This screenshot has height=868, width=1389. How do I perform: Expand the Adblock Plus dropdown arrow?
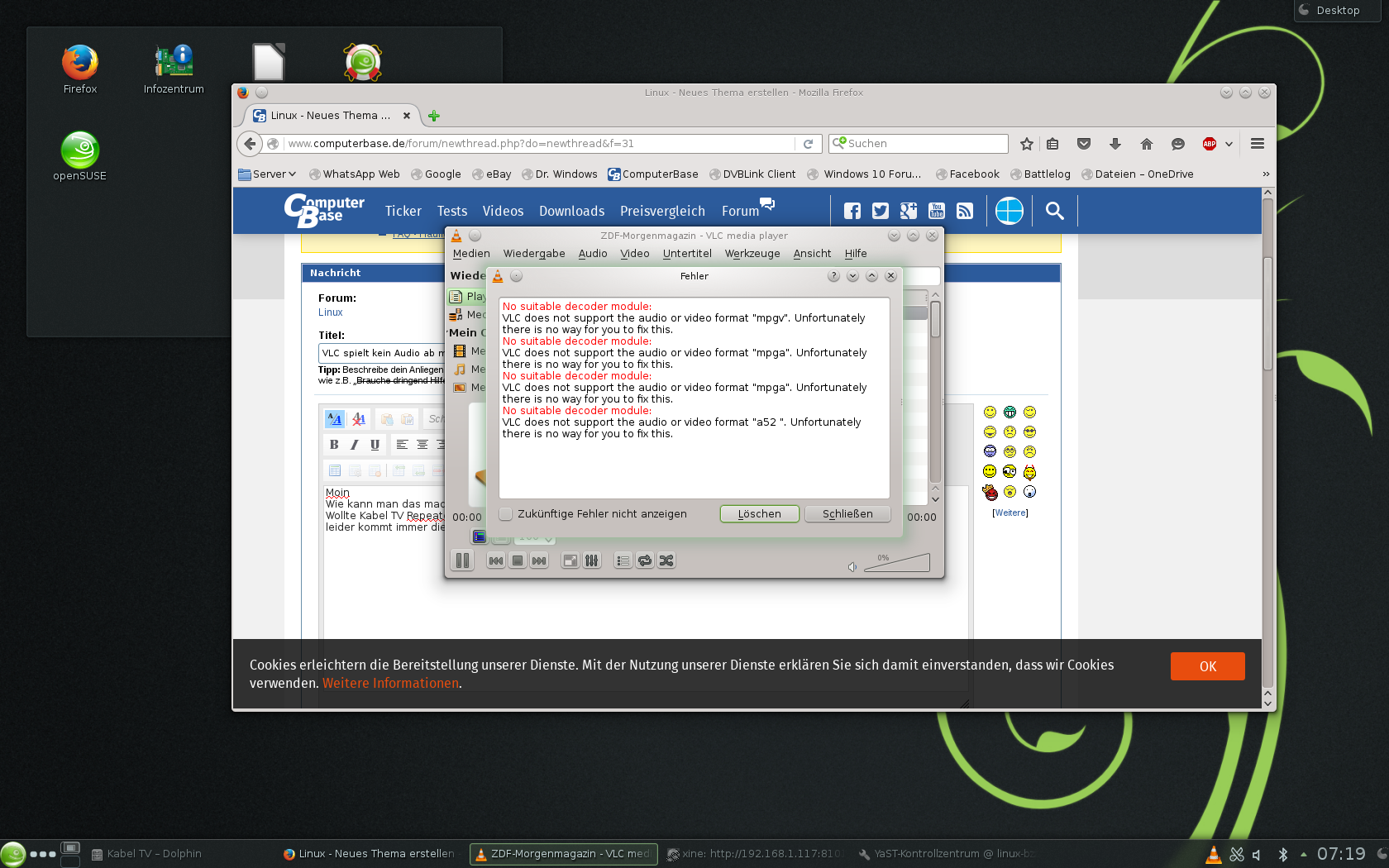click(1229, 144)
